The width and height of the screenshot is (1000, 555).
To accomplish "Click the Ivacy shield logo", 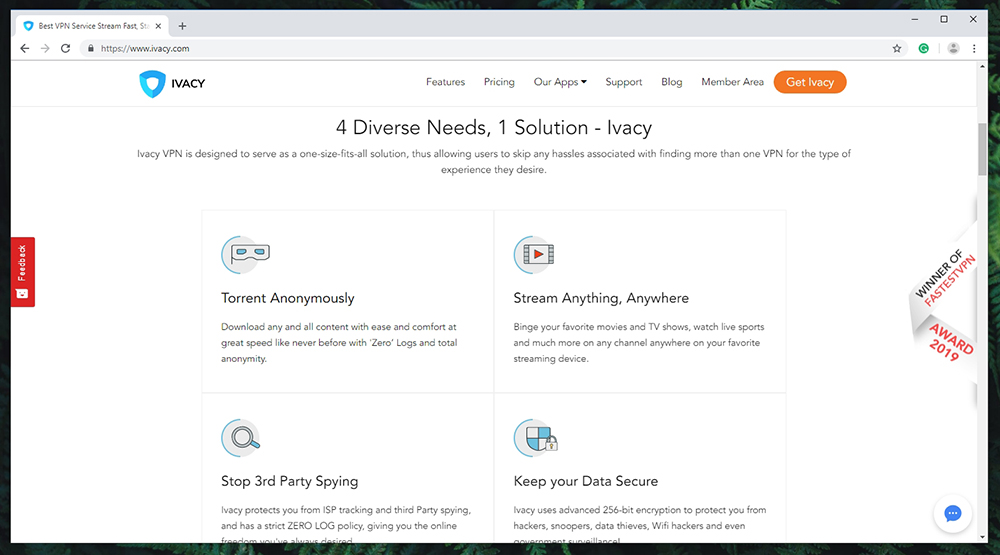I will [152, 84].
